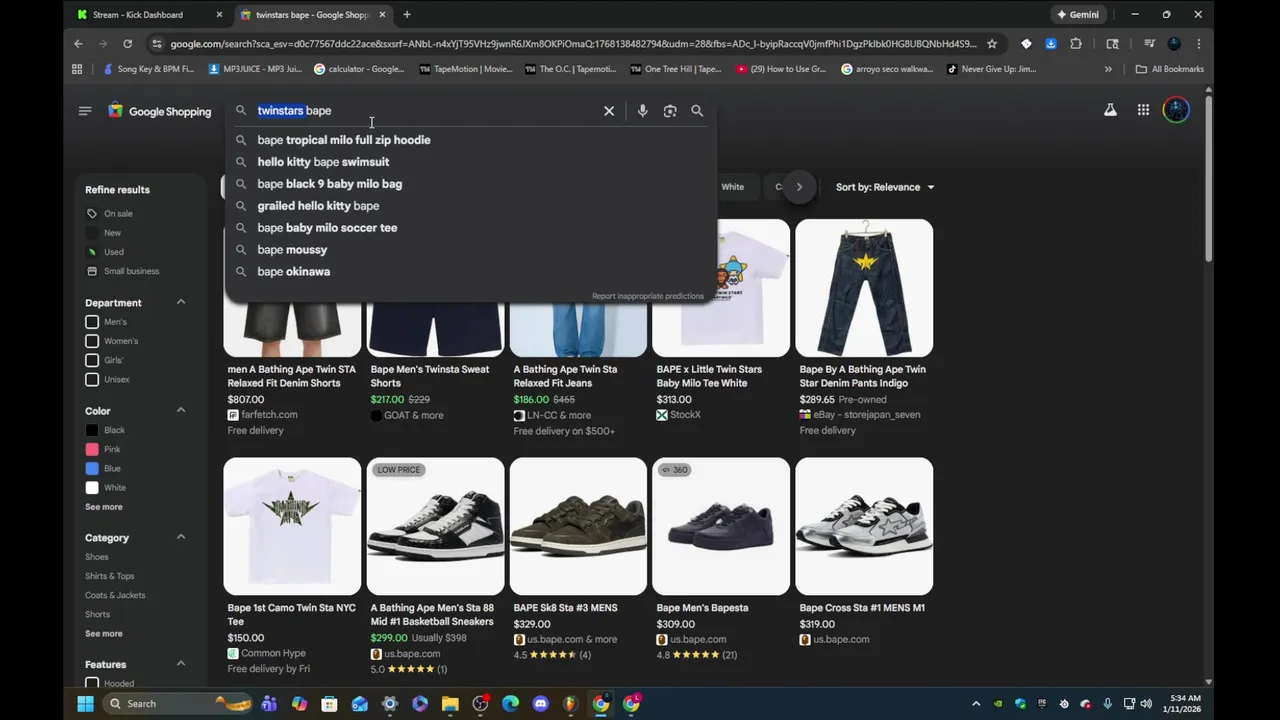The image size is (1280, 720).
Task: Open the Google Shopping hamburger menu
Action: (85, 111)
